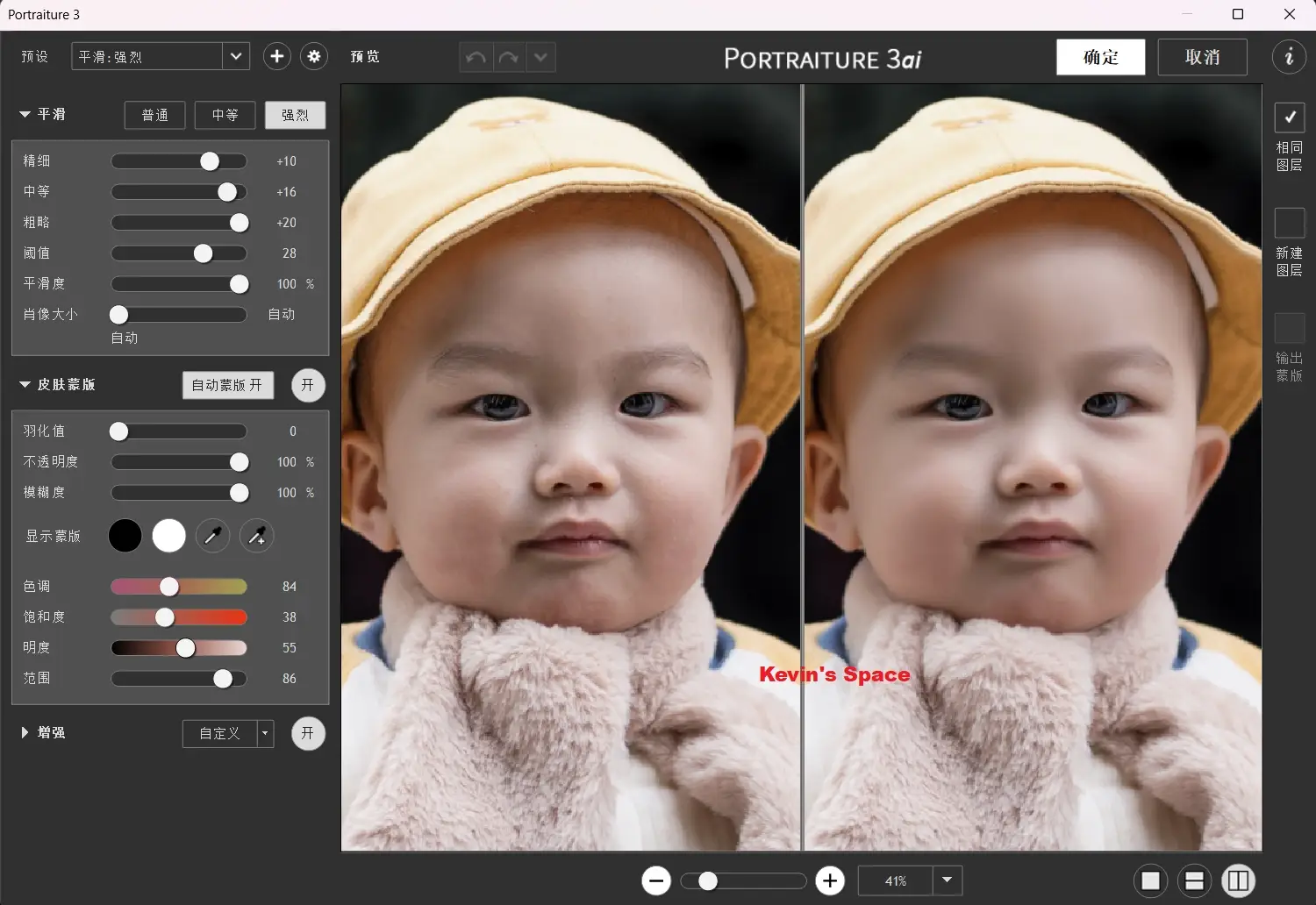Collapse the 皮肤蒙版 skin mask section
Image resolution: width=1316 pixels, height=905 pixels.
click(25, 384)
